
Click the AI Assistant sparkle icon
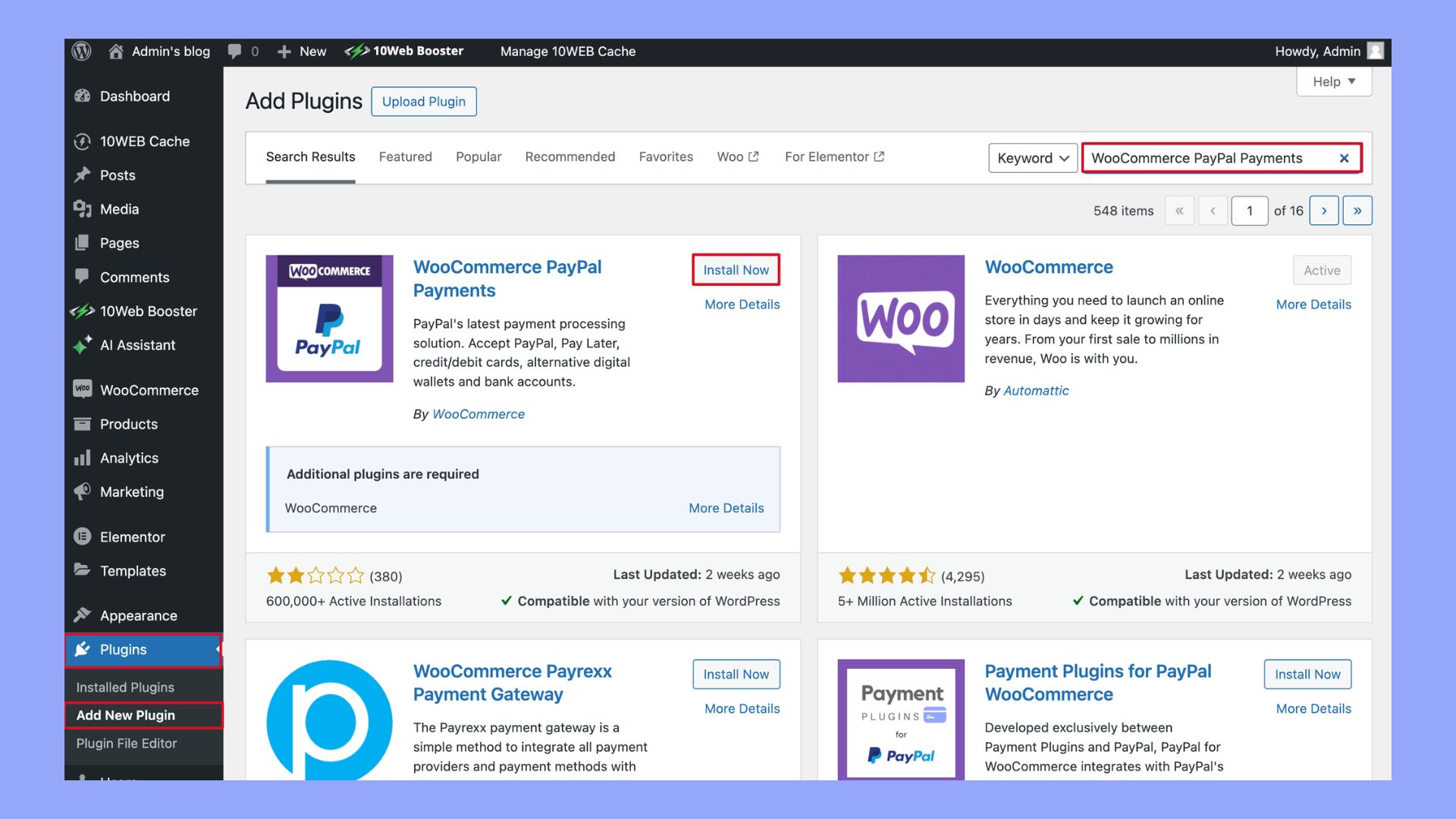click(x=83, y=345)
